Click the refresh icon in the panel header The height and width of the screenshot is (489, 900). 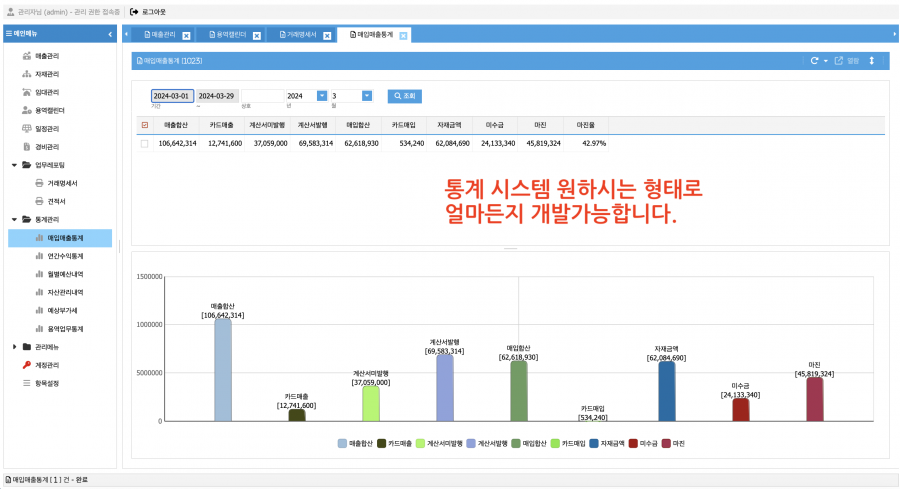(814, 61)
